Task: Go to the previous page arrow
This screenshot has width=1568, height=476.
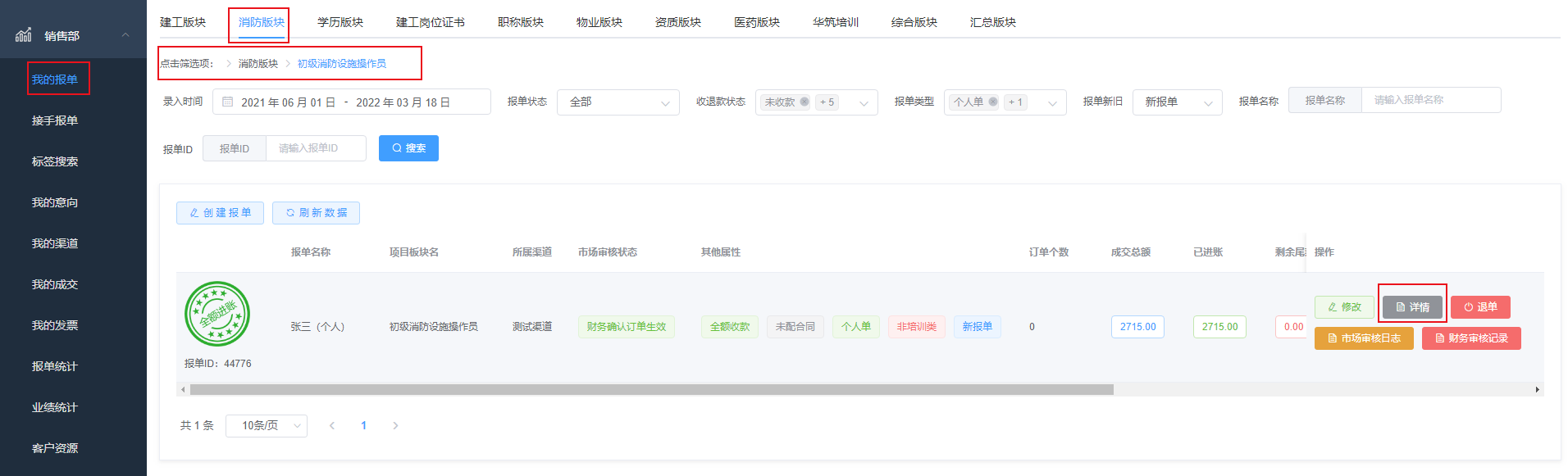Action: coord(332,426)
